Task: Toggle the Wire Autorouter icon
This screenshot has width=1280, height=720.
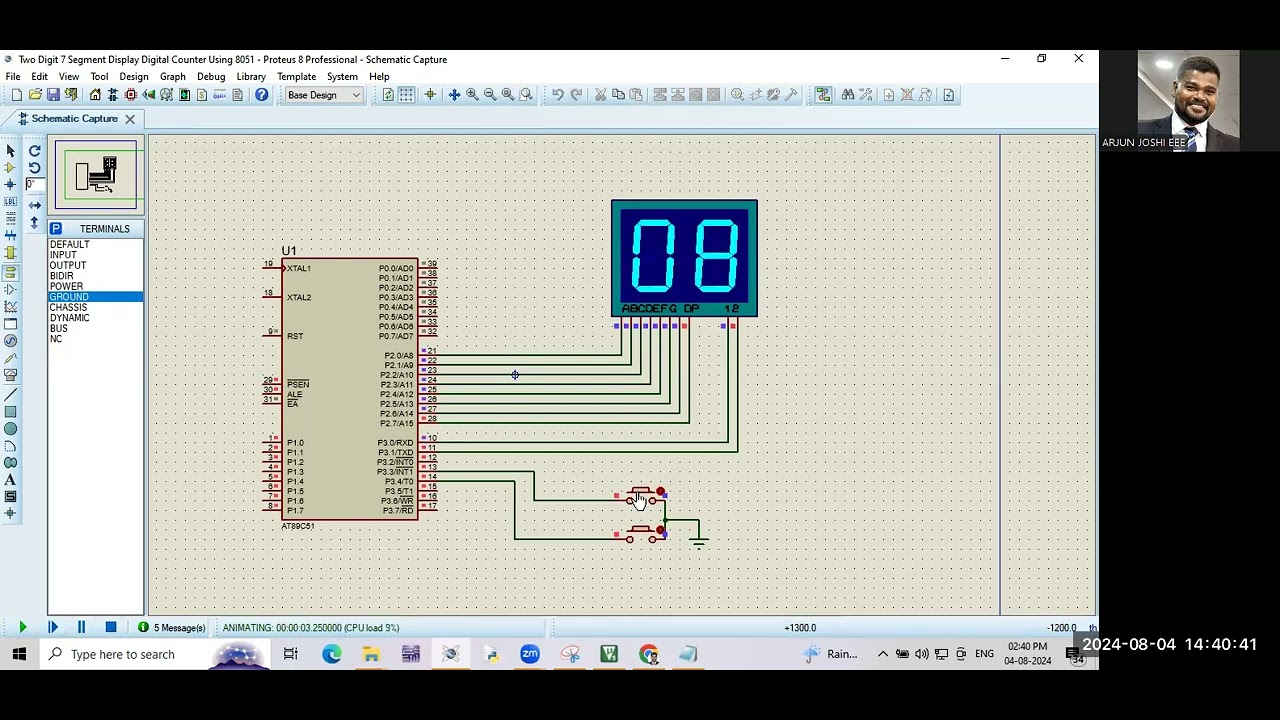Action: click(x=823, y=95)
